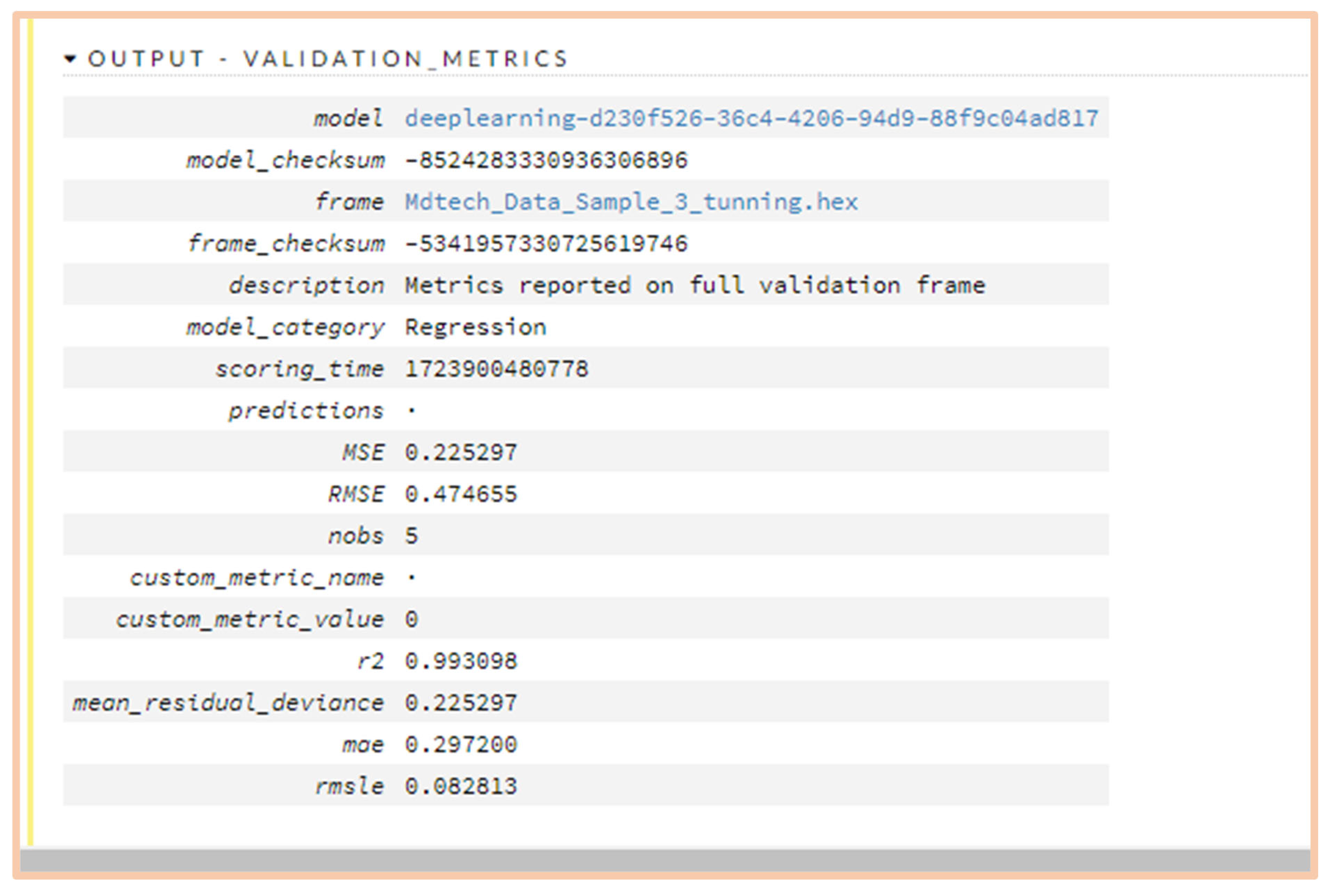Image resolution: width=1330 pixels, height=896 pixels.
Task: Collapse the Output Validation_Metrics section
Action: 70,58
